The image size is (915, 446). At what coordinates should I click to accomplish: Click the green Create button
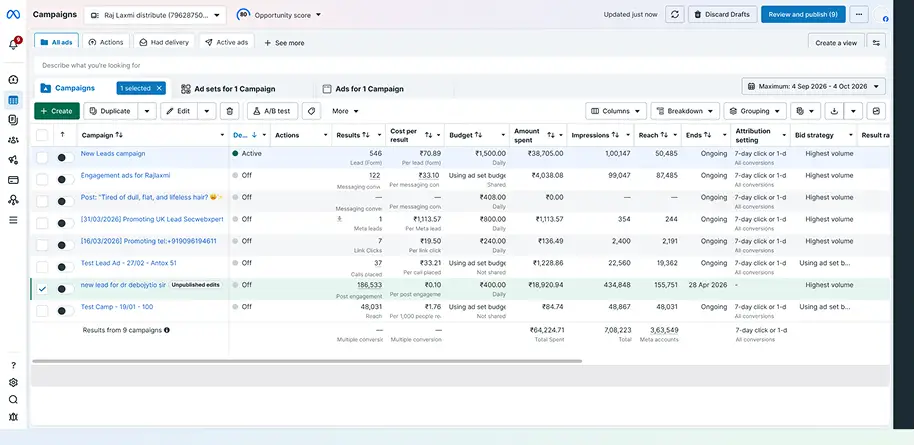57,111
